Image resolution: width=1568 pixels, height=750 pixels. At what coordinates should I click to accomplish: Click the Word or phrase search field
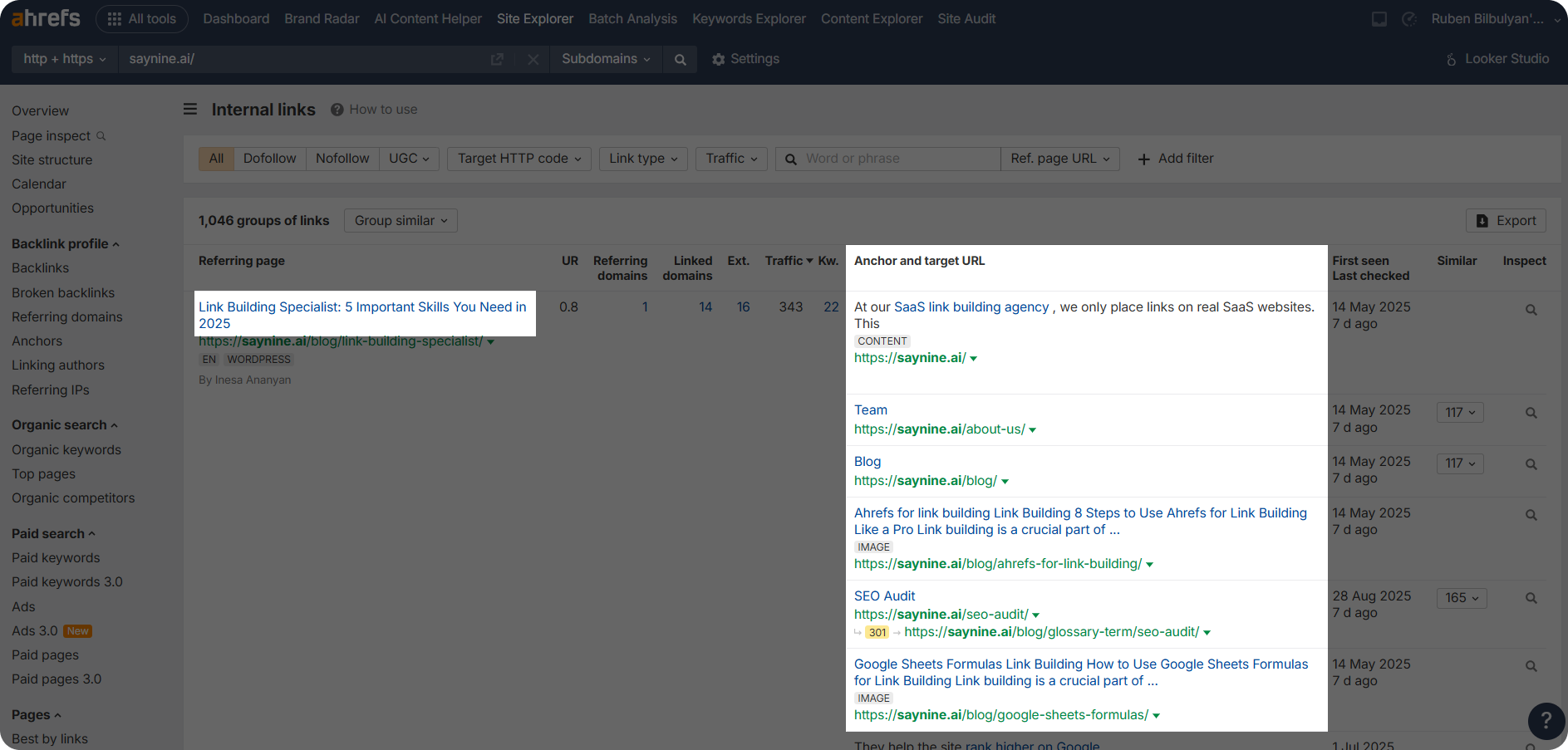[888, 159]
